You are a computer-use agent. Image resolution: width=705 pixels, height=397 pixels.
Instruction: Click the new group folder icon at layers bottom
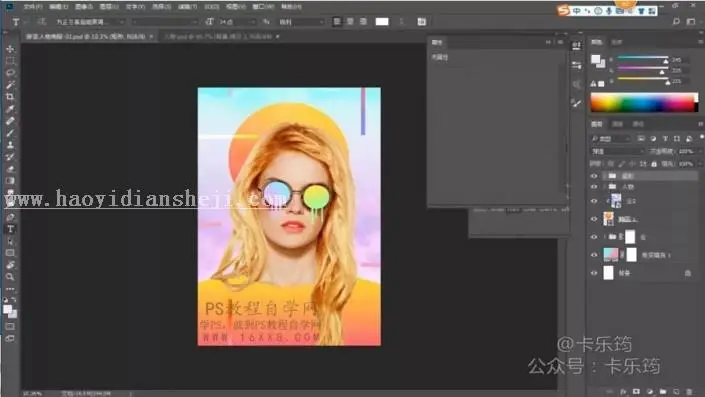click(663, 392)
